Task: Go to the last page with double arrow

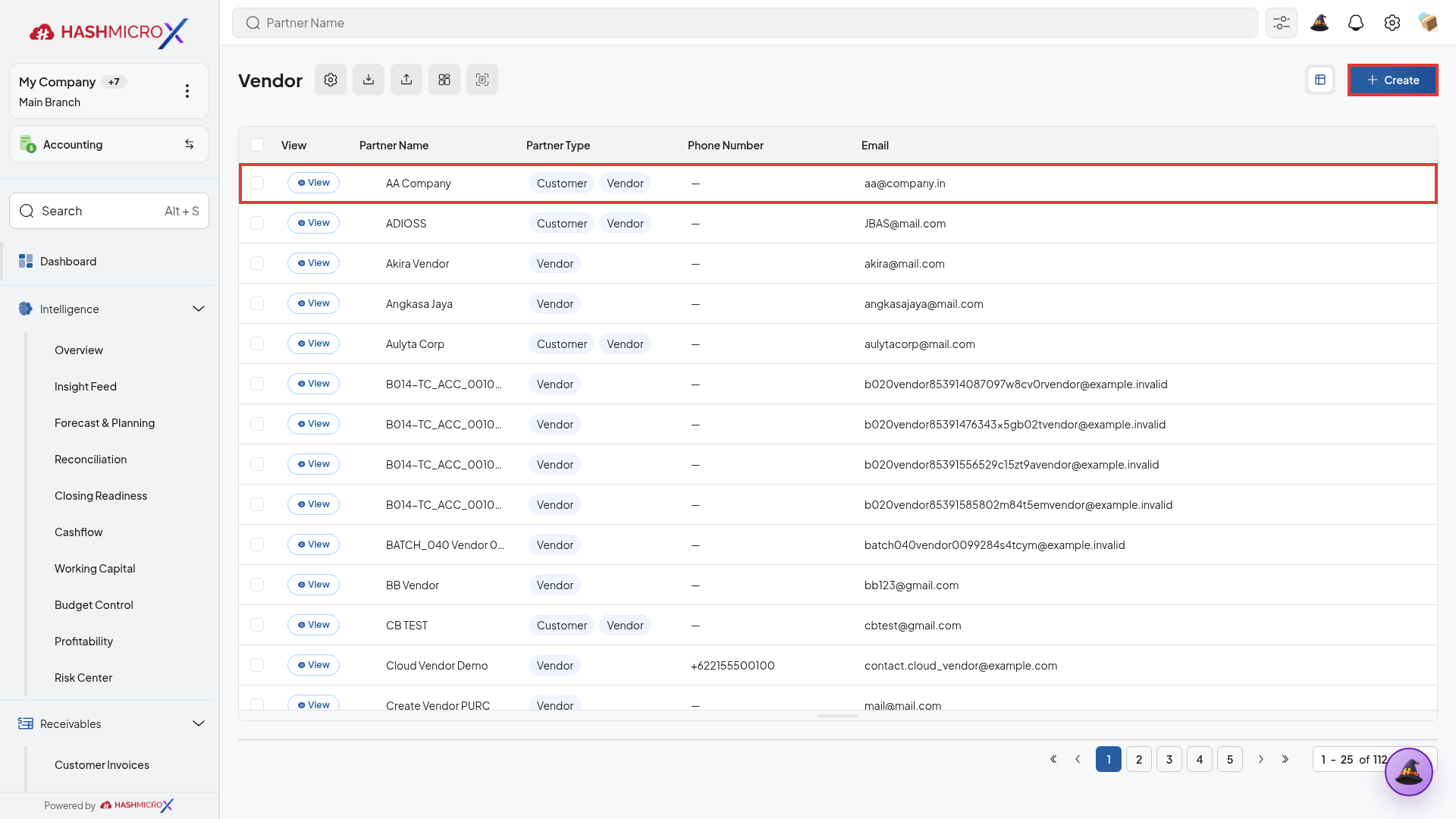Action: [1285, 759]
